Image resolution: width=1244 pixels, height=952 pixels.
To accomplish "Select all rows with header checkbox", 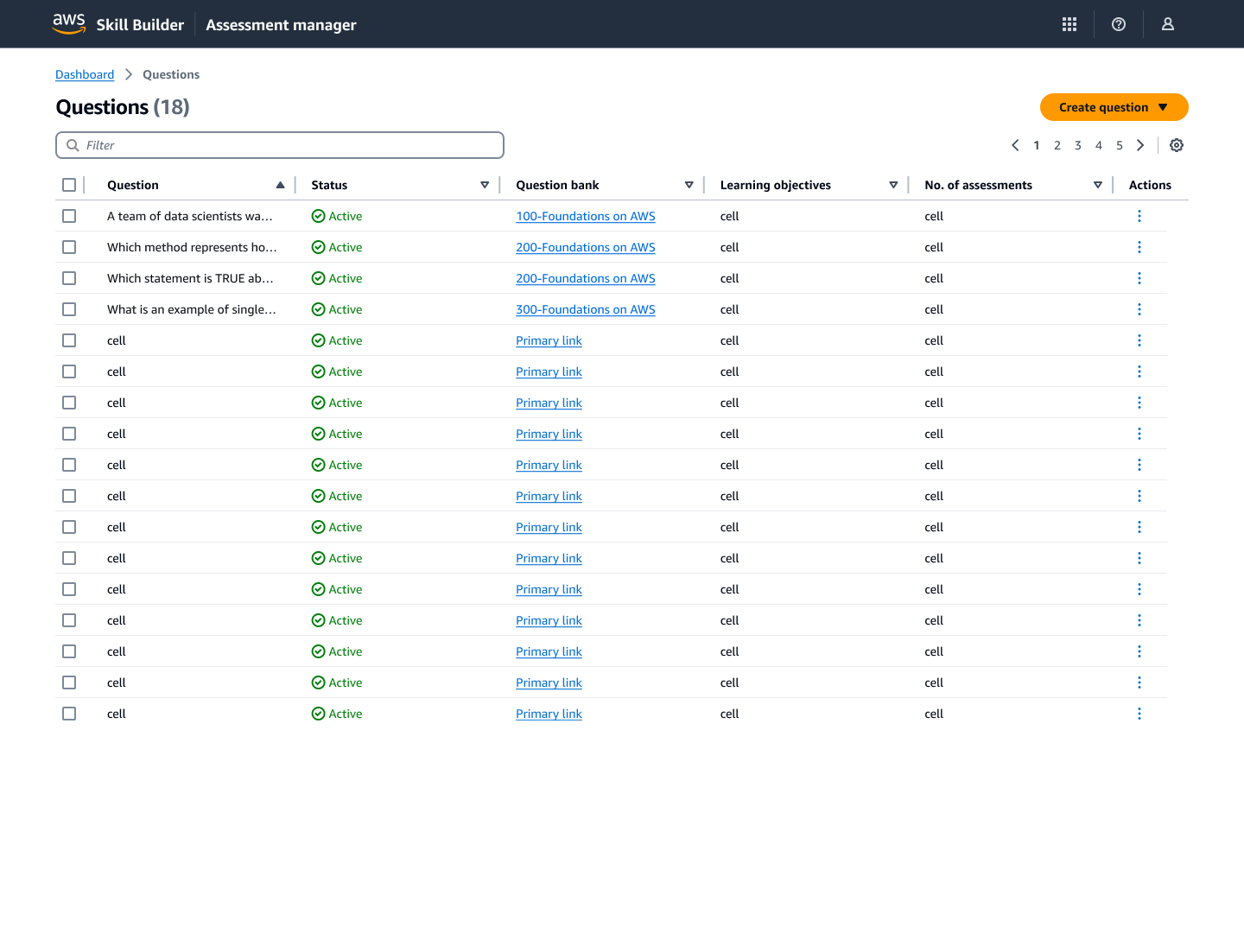I will (69, 185).
